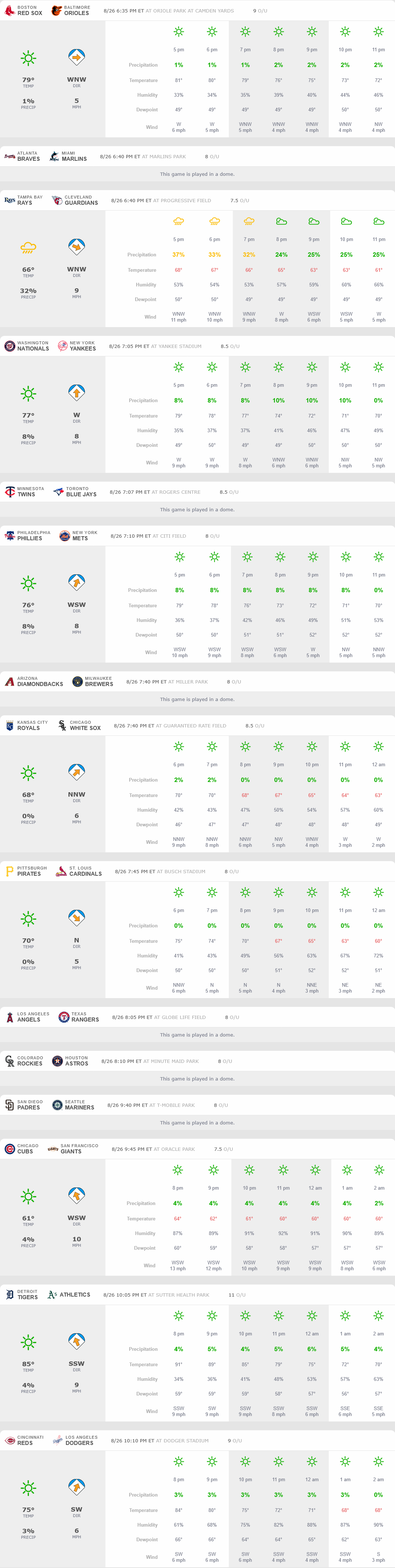Open the Yankees team name link
The image size is (395, 1568).
point(83,349)
